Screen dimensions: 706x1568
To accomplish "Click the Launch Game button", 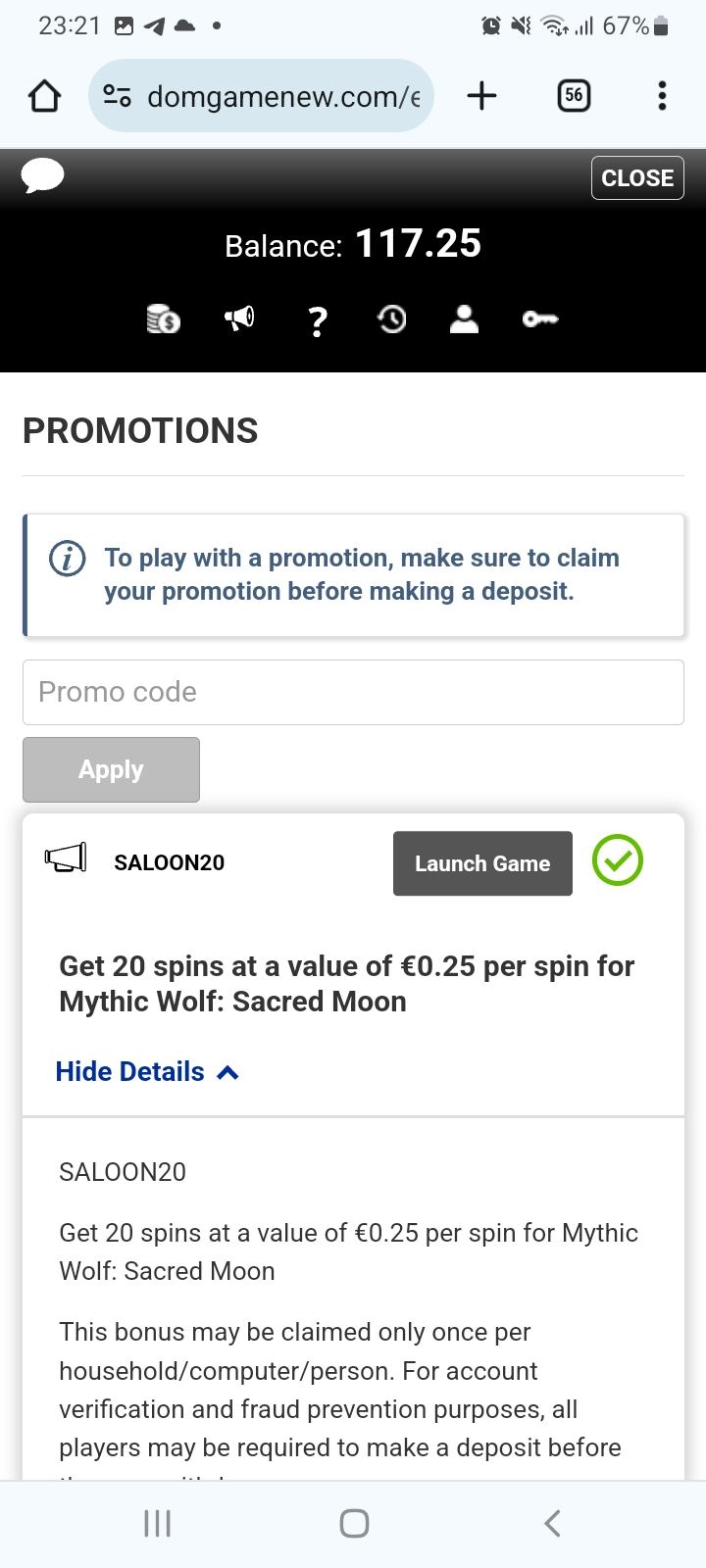I will 482,863.
